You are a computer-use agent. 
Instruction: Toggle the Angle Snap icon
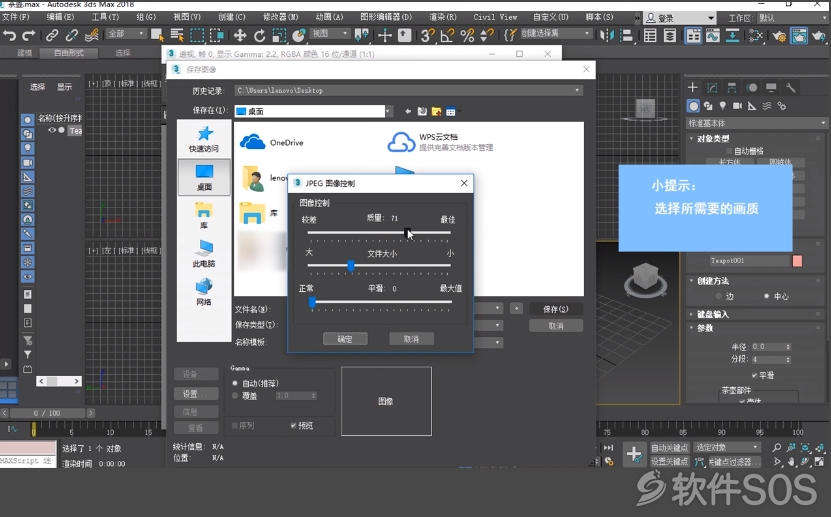pos(447,35)
